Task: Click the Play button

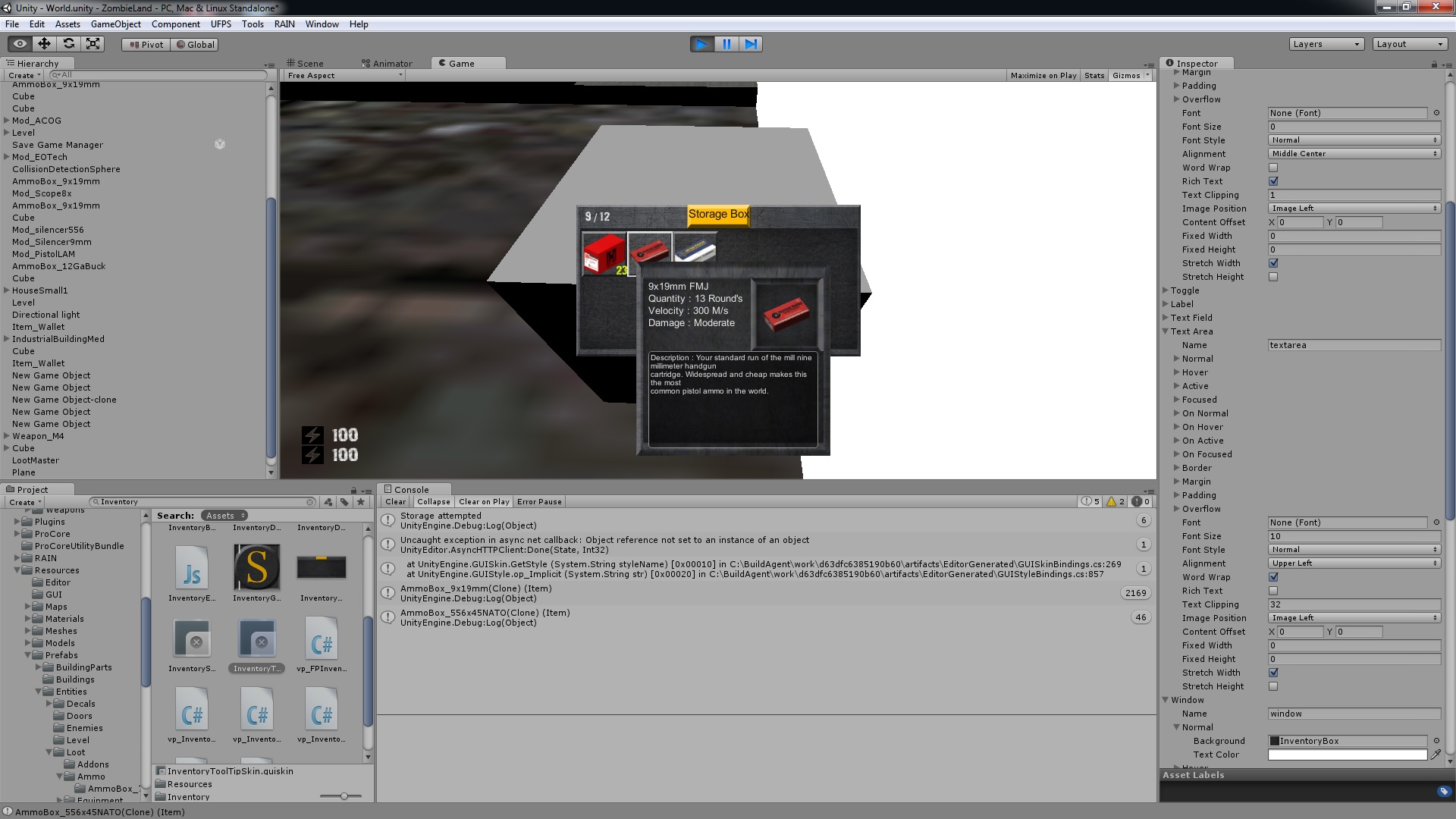Action: click(702, 44)
